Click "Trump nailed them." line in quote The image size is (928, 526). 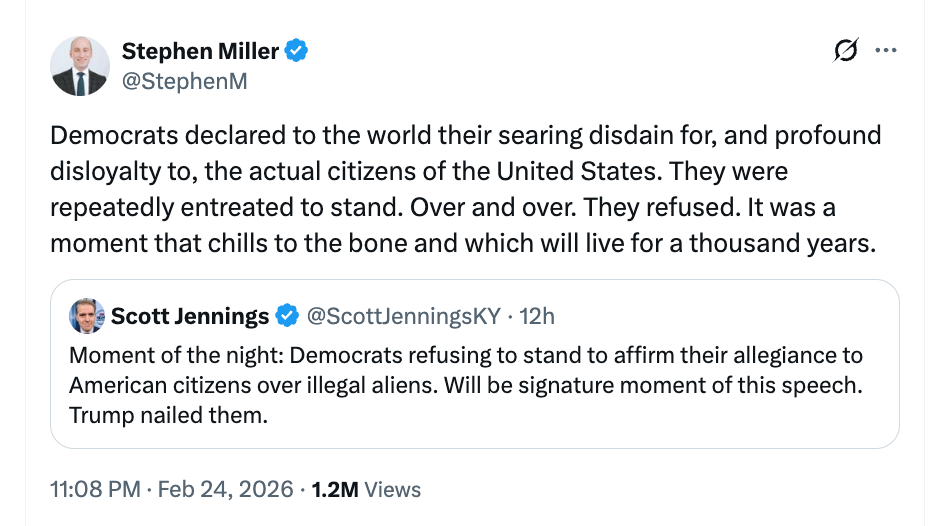(168, 414)
